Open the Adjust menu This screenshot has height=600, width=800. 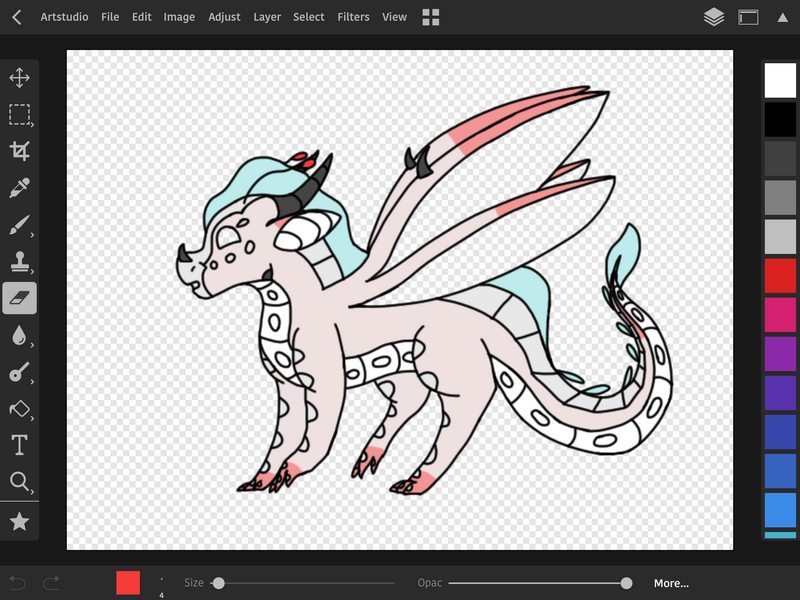point(224,17)
